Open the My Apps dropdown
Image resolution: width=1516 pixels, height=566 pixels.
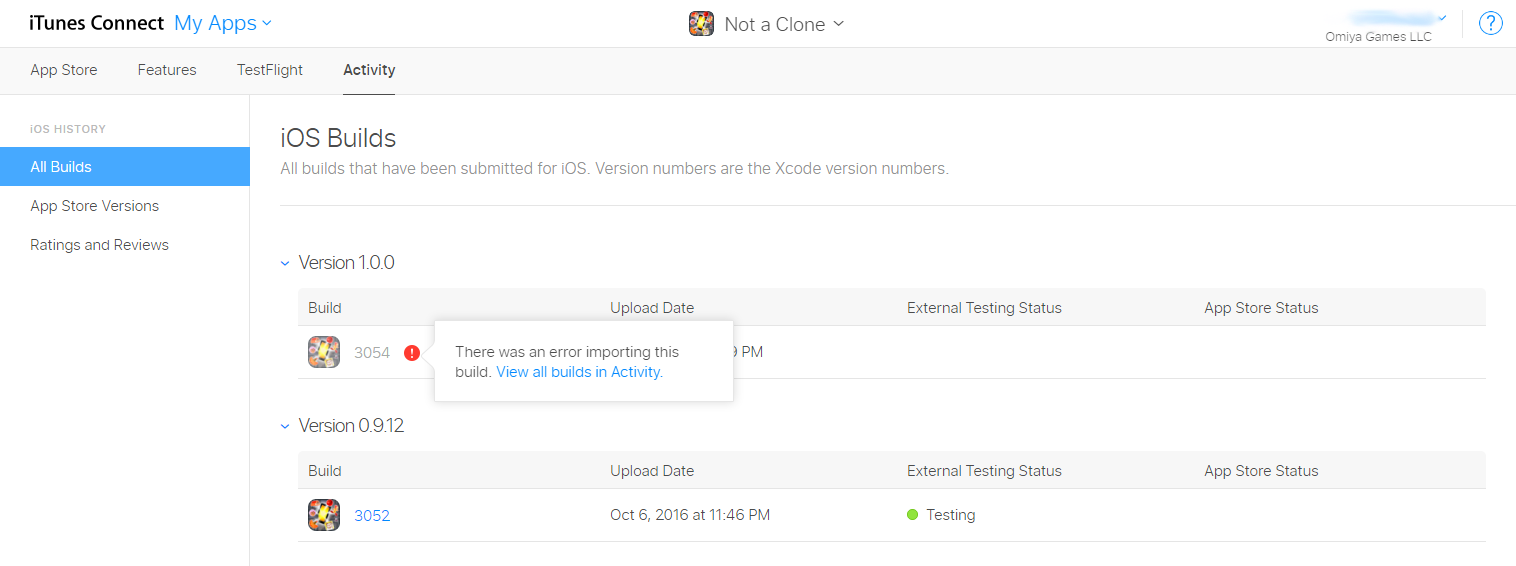(223, 23)
